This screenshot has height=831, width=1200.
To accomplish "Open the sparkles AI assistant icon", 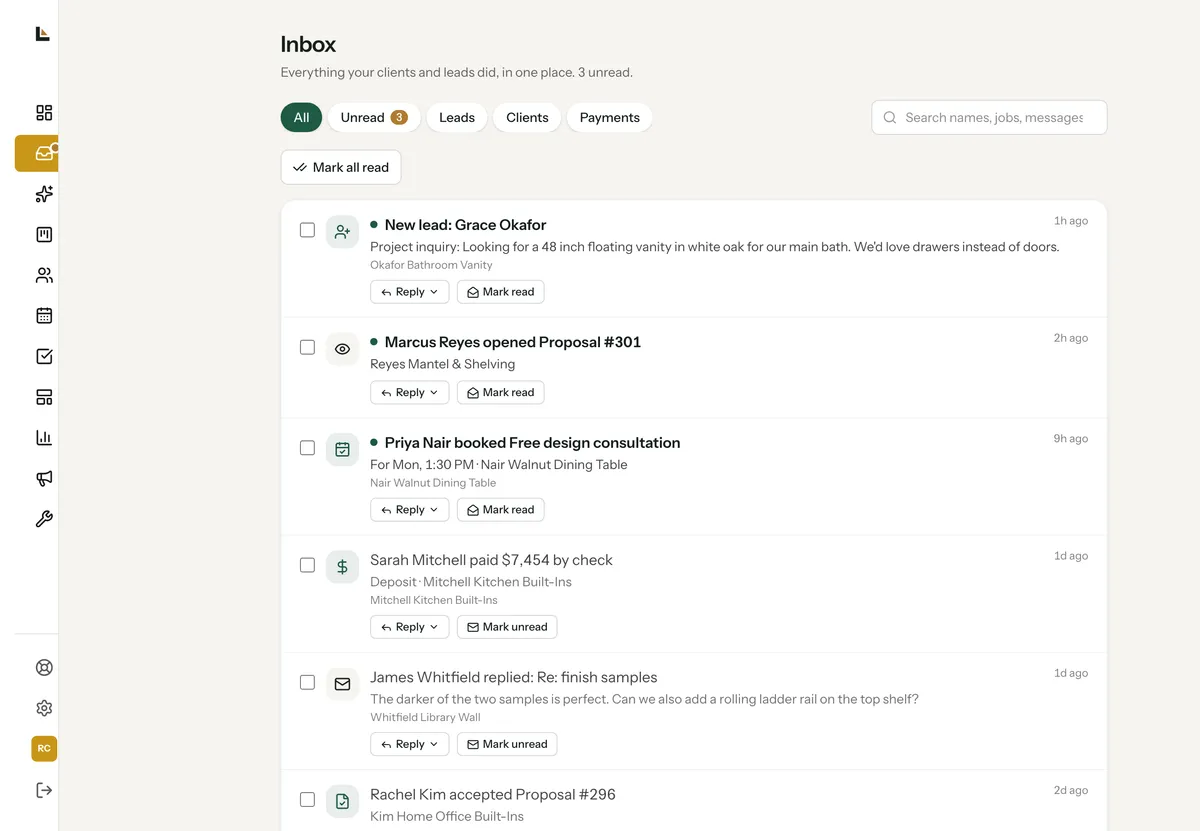I will 44,194.
